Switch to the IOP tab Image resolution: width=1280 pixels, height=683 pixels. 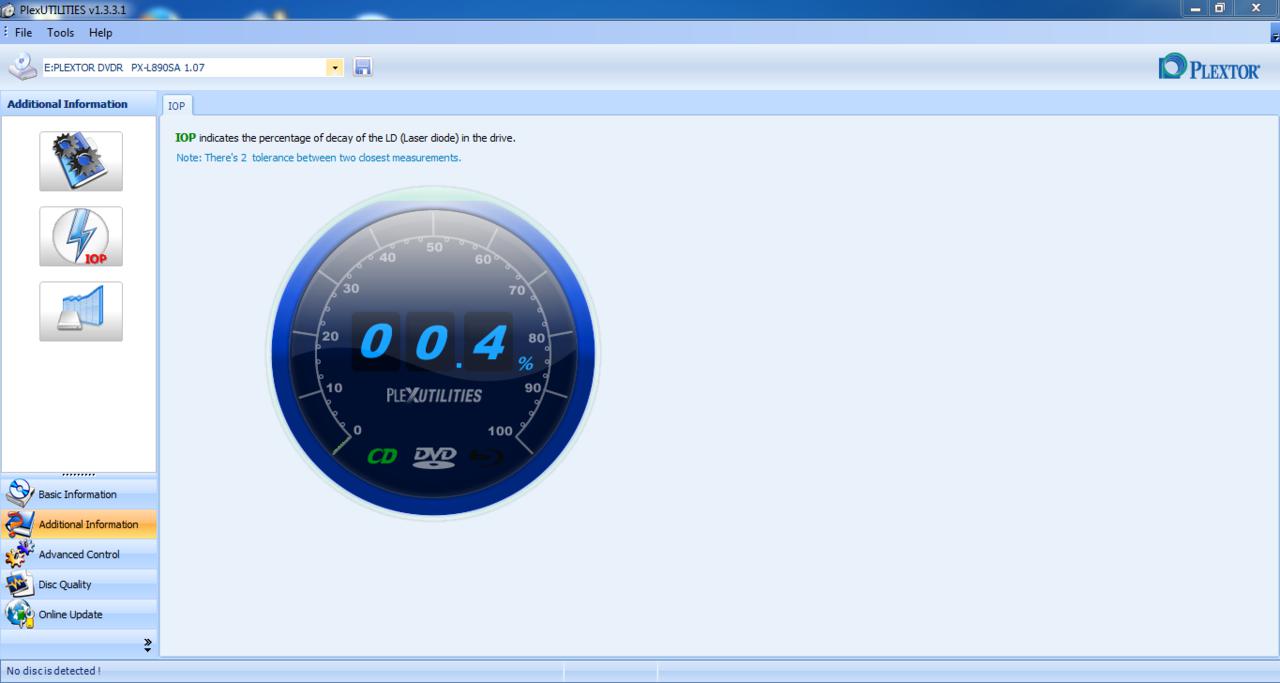tap(176, 105)
